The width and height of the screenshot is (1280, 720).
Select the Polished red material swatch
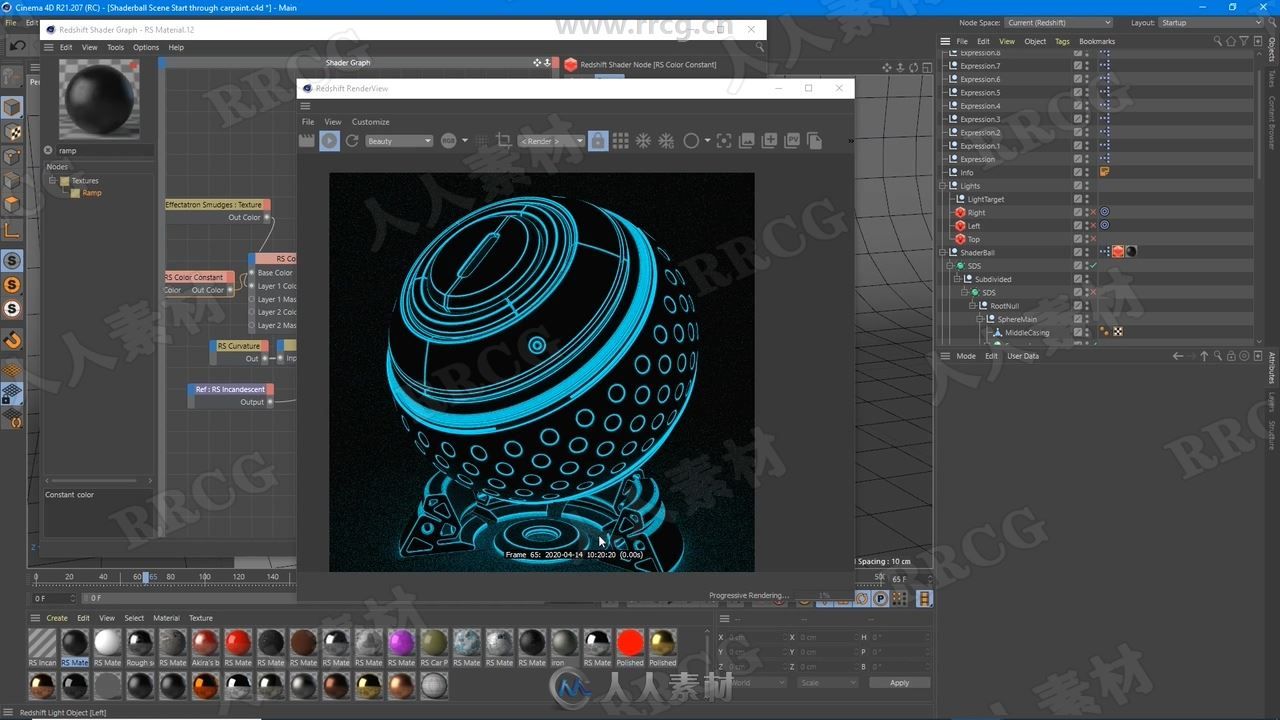tap(630, 642)
